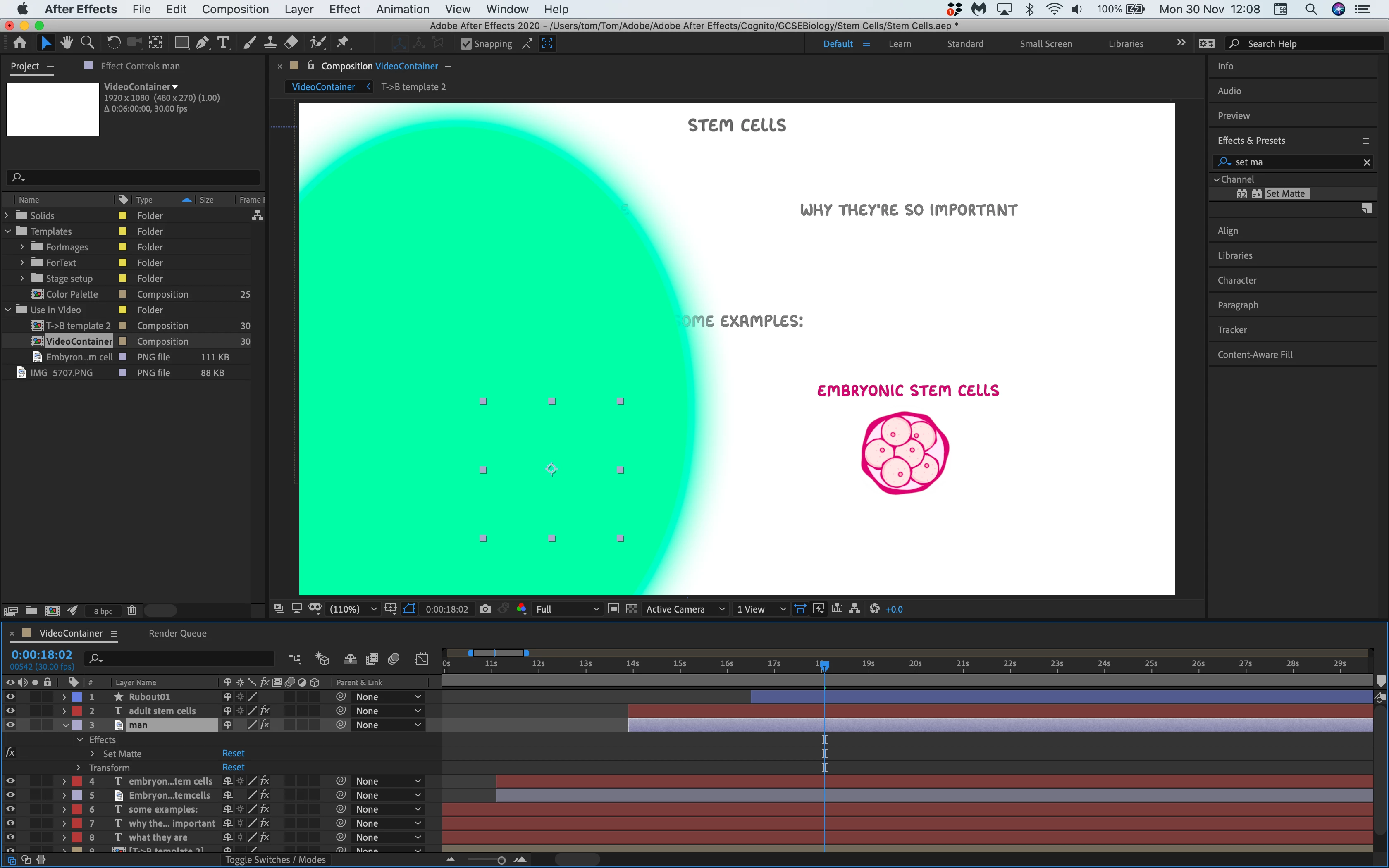Click Reset next to Set Matte
Image resolution: width=1389 pixels, height=868 pixels.
[x=233, y=753]
